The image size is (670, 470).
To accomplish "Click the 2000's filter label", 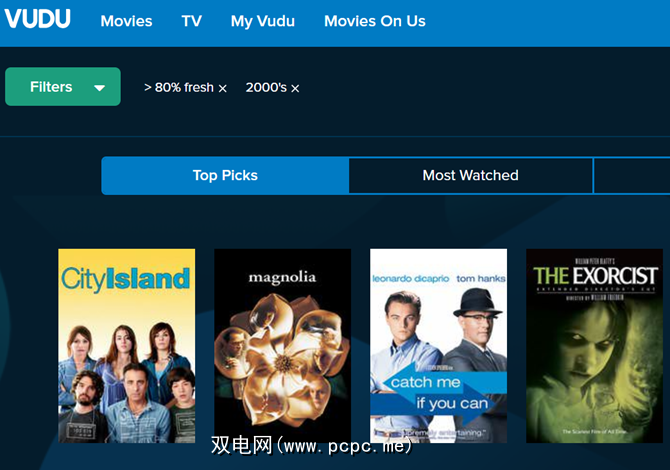I will pyautogui.click(x=266, y=88).
